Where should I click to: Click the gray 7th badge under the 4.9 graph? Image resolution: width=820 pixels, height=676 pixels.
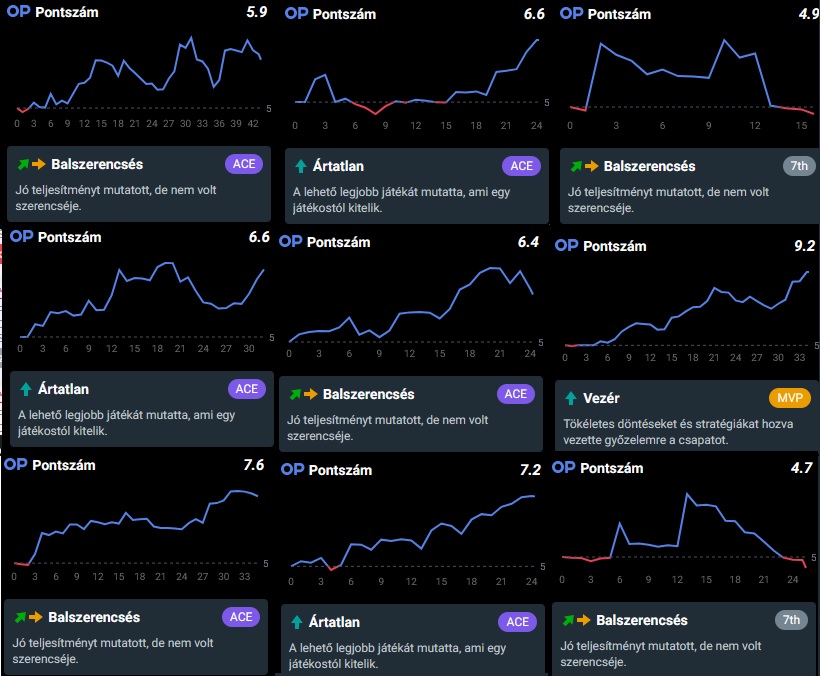click(797, 166)
